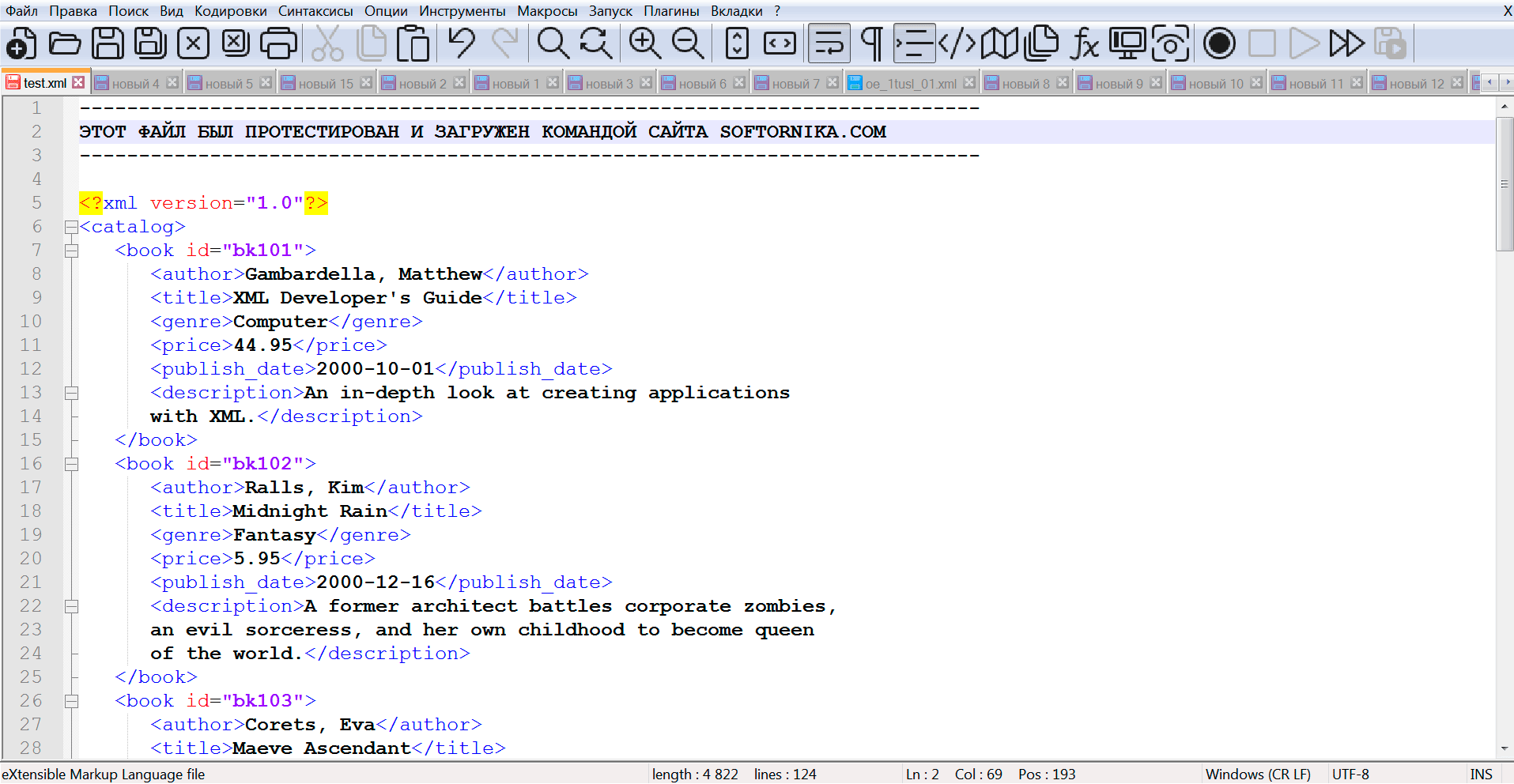Image resolution: width=1514 pixels, height=784 pixels.
Task: Collapse the description fold on line 13
Action: (71, 394)
